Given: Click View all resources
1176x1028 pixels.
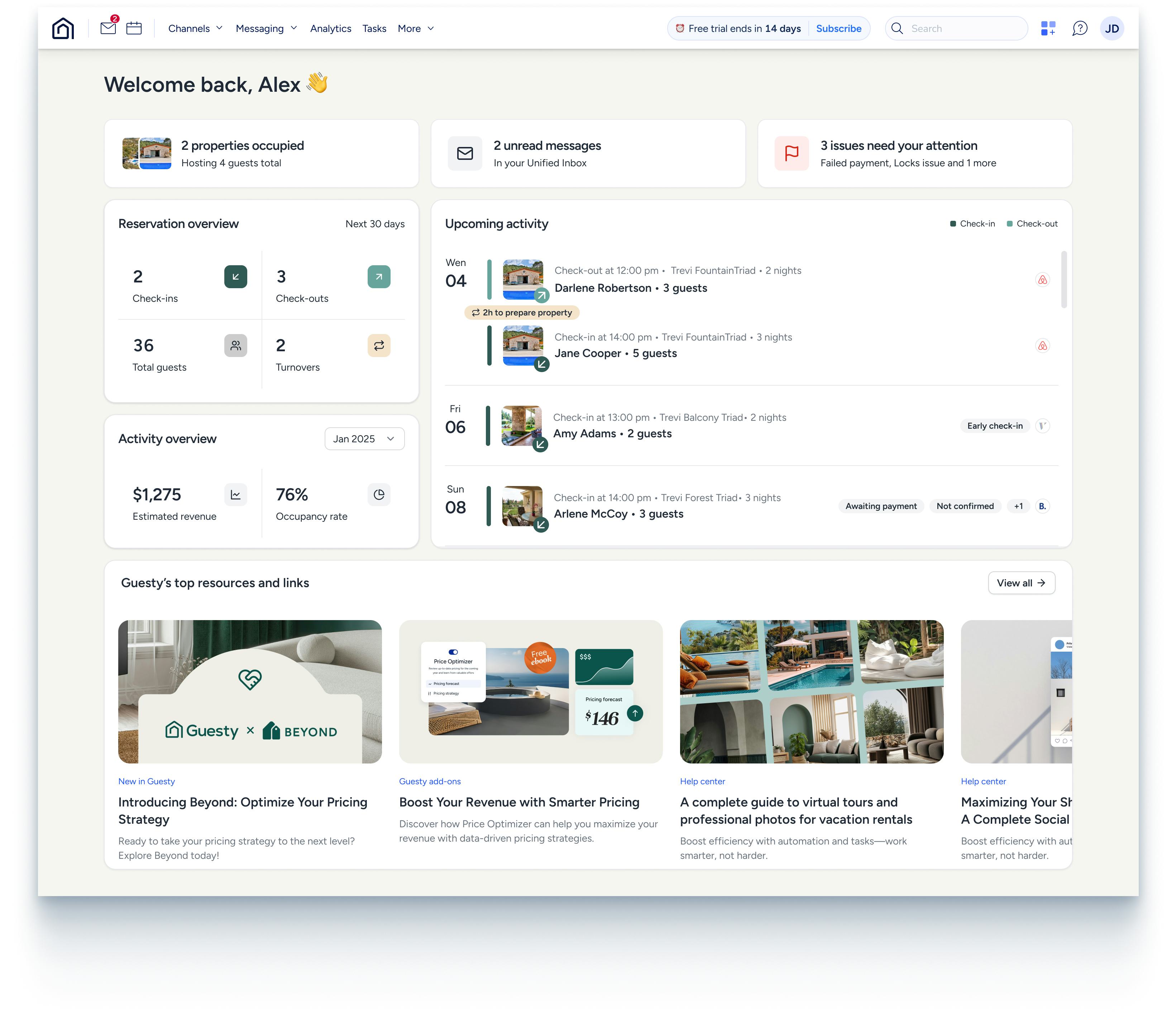Looking at the screenshot, I should click(x=1021, y=583).
